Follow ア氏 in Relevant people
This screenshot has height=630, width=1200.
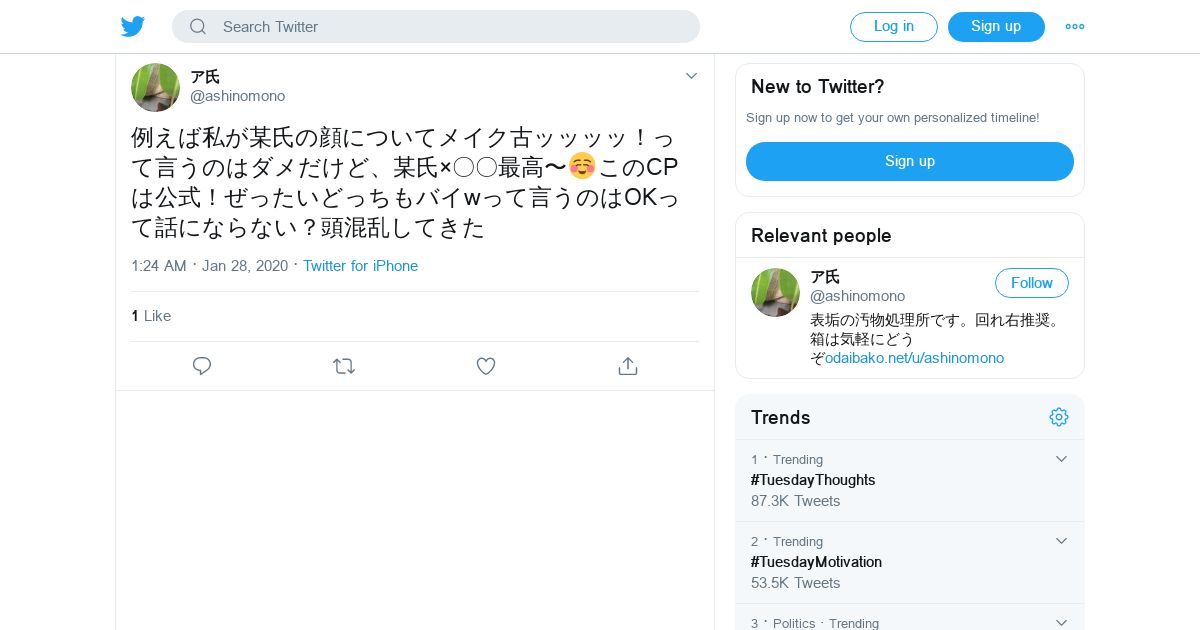click(1032, 283)
